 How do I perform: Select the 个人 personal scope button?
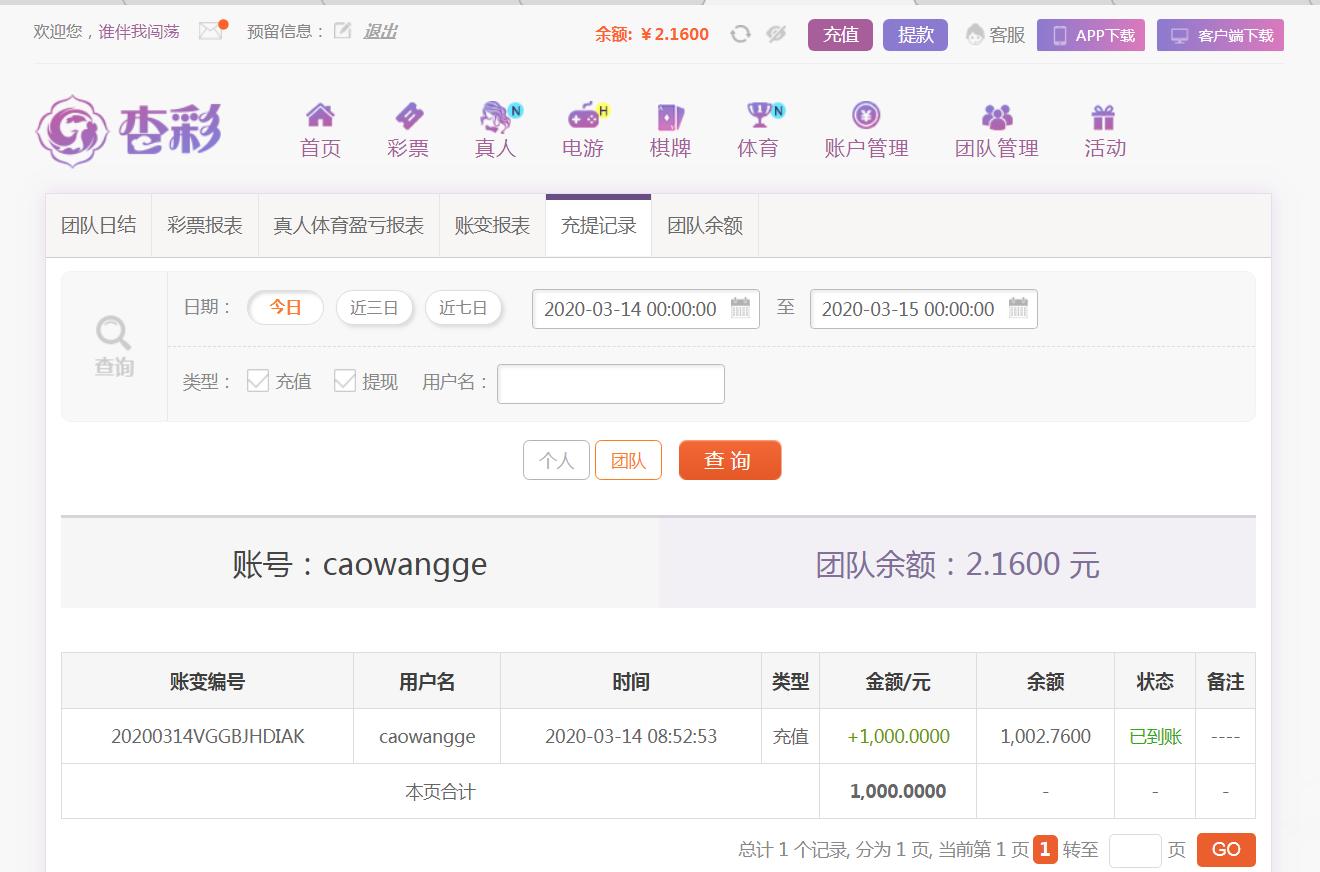[x=556, y=460]
